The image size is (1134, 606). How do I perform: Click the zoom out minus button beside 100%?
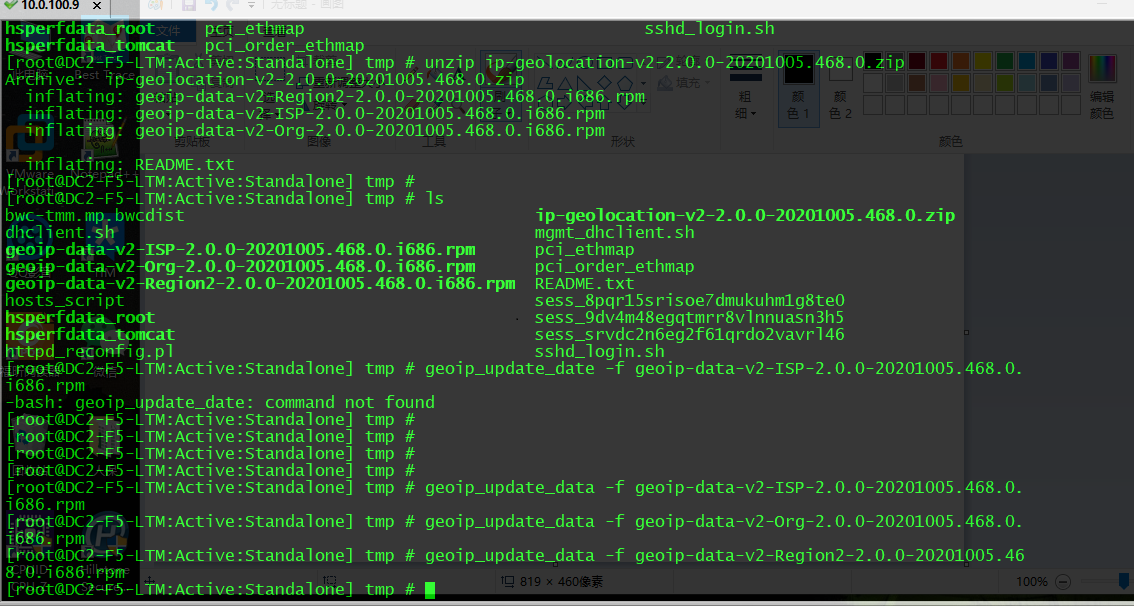(1062, 581)
